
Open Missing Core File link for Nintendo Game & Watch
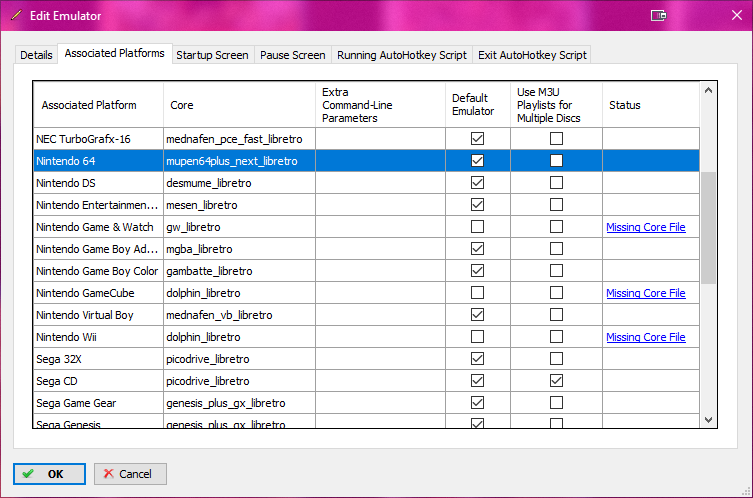click(645, 227)
